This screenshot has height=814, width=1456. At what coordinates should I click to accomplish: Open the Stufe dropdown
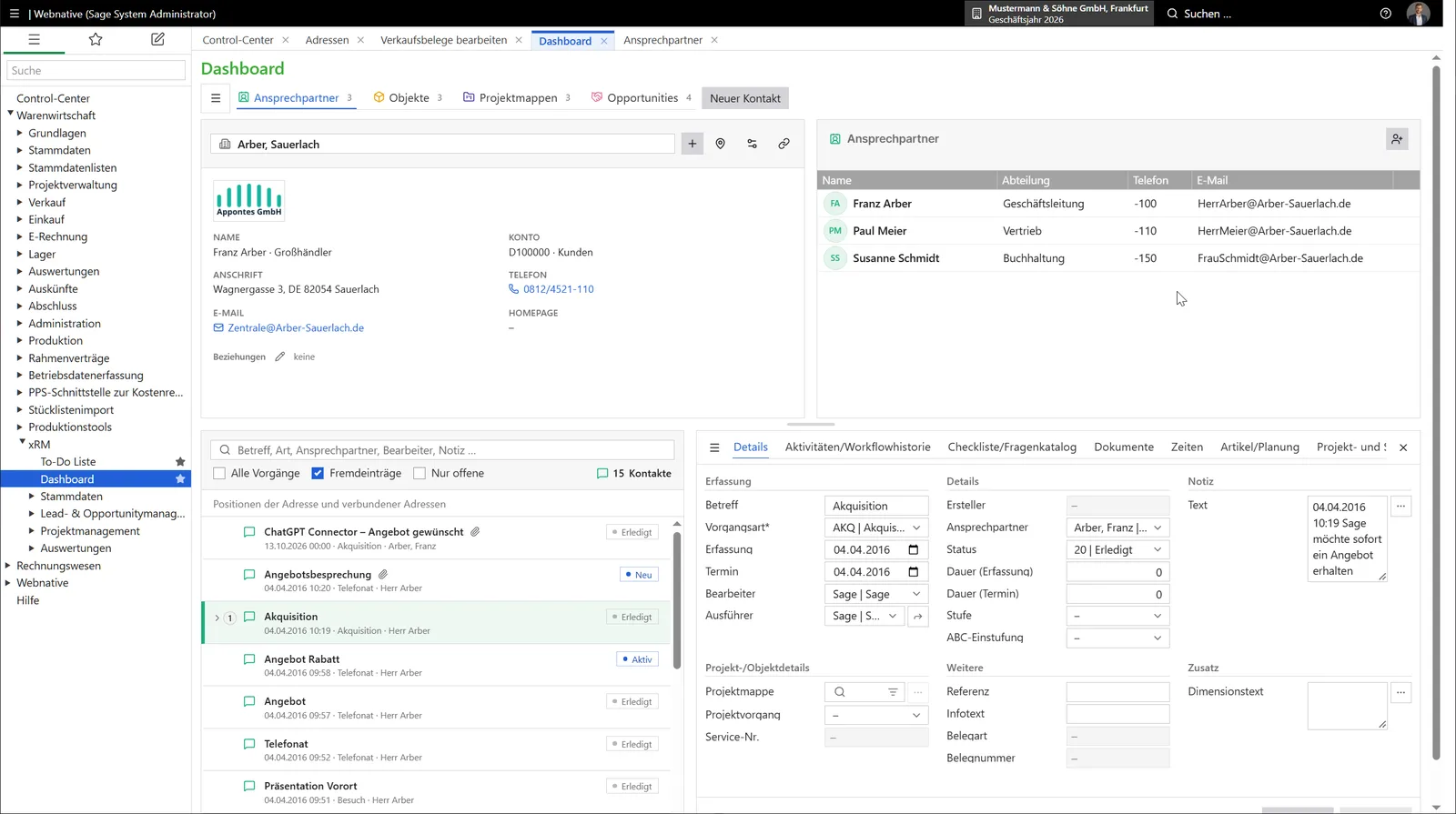[1117, 616]
